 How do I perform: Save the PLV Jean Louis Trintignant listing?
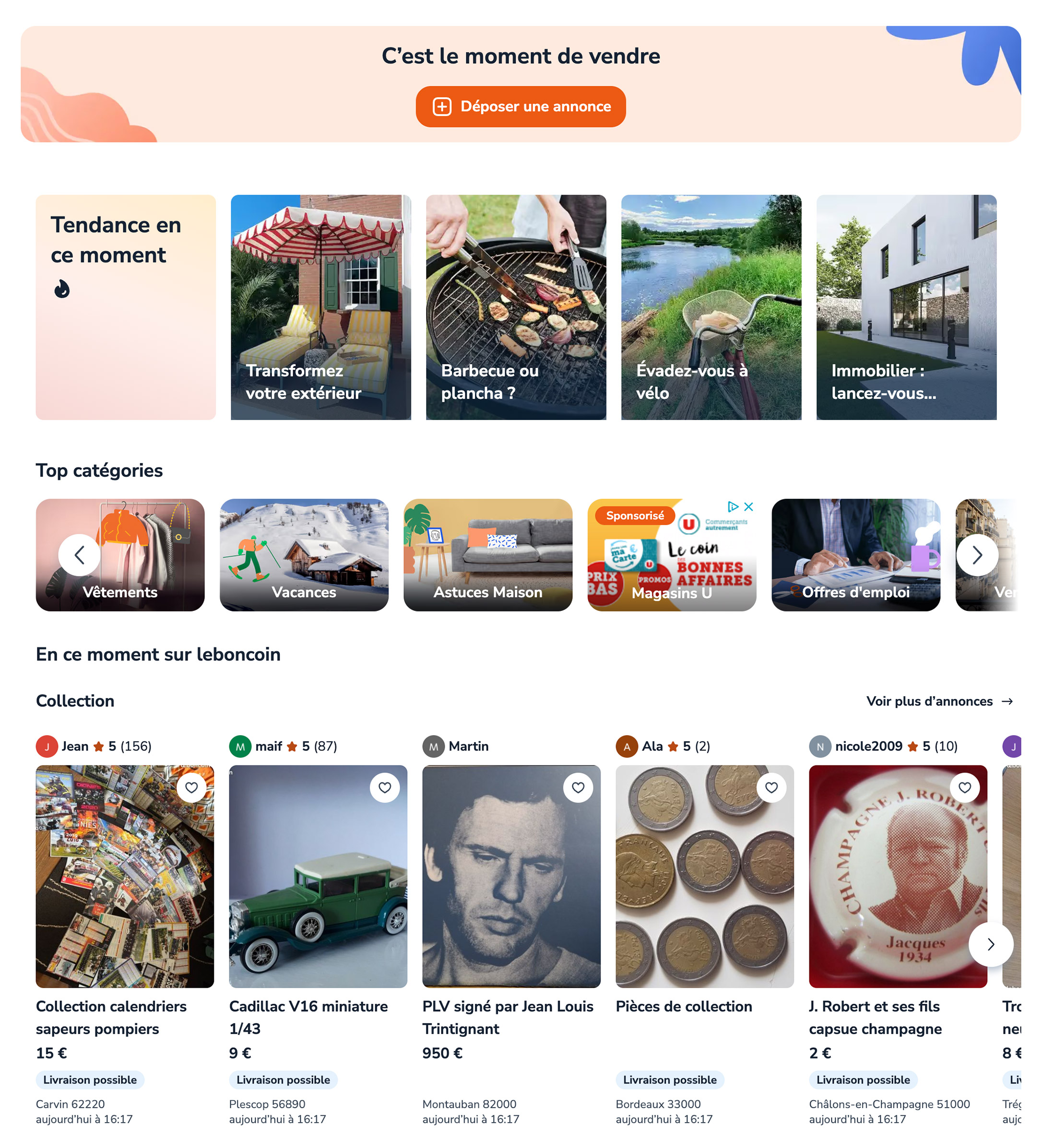(578, 787)
